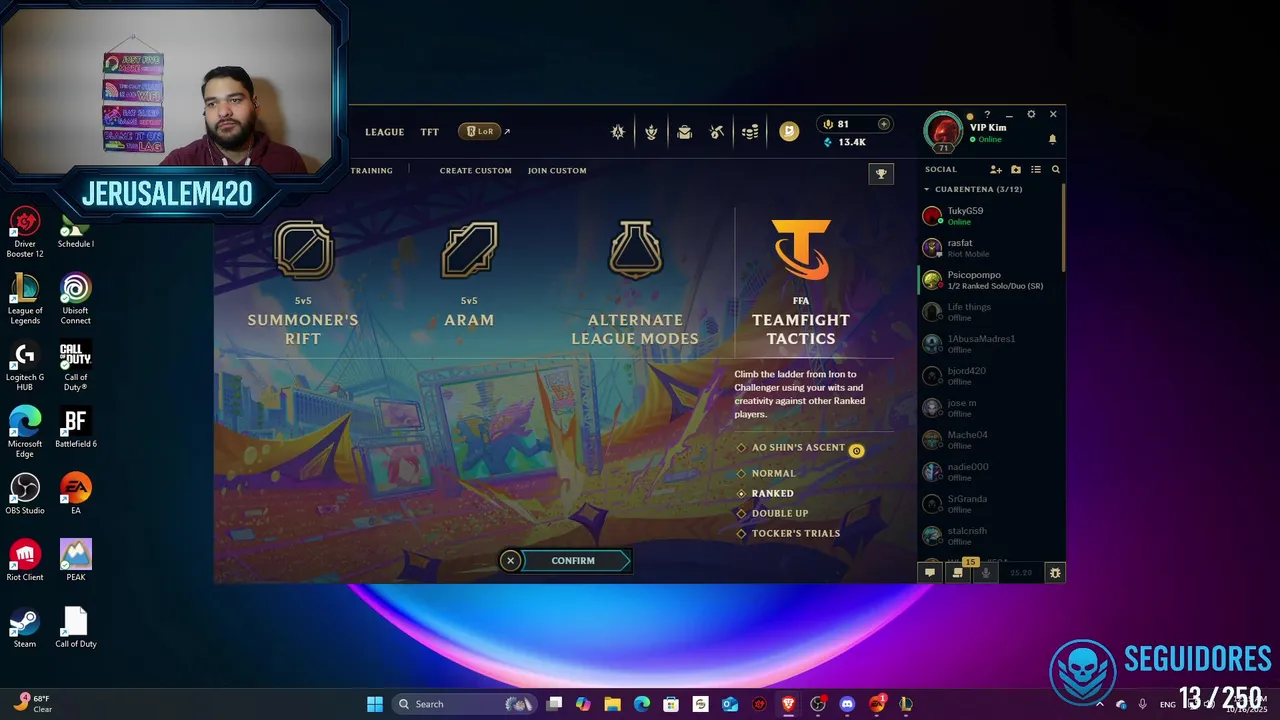Click the voice microphone icon in Social footer
This screenshot has height=720, width=1280.
986,573
